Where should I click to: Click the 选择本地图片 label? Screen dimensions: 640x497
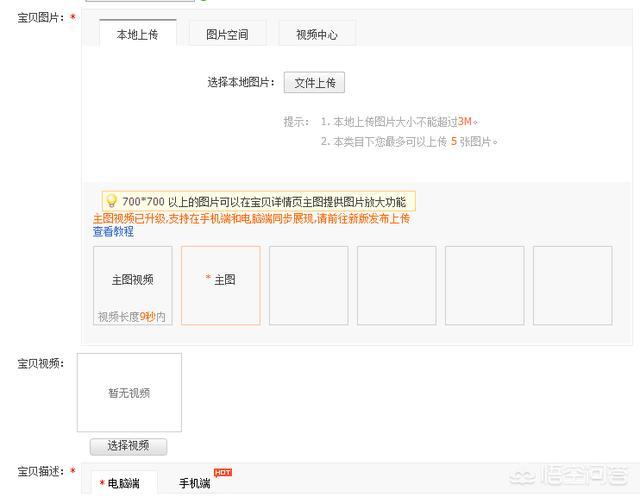pyautogui.click(x=241, y=82)
